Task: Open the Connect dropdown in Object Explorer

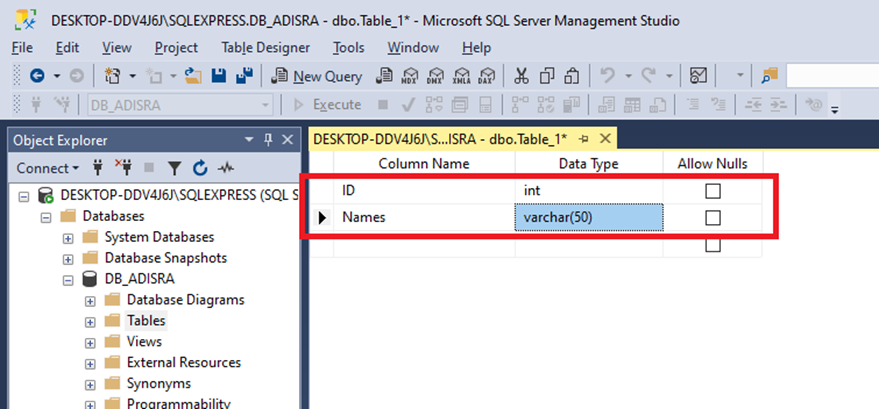Action: click(48, 168)
